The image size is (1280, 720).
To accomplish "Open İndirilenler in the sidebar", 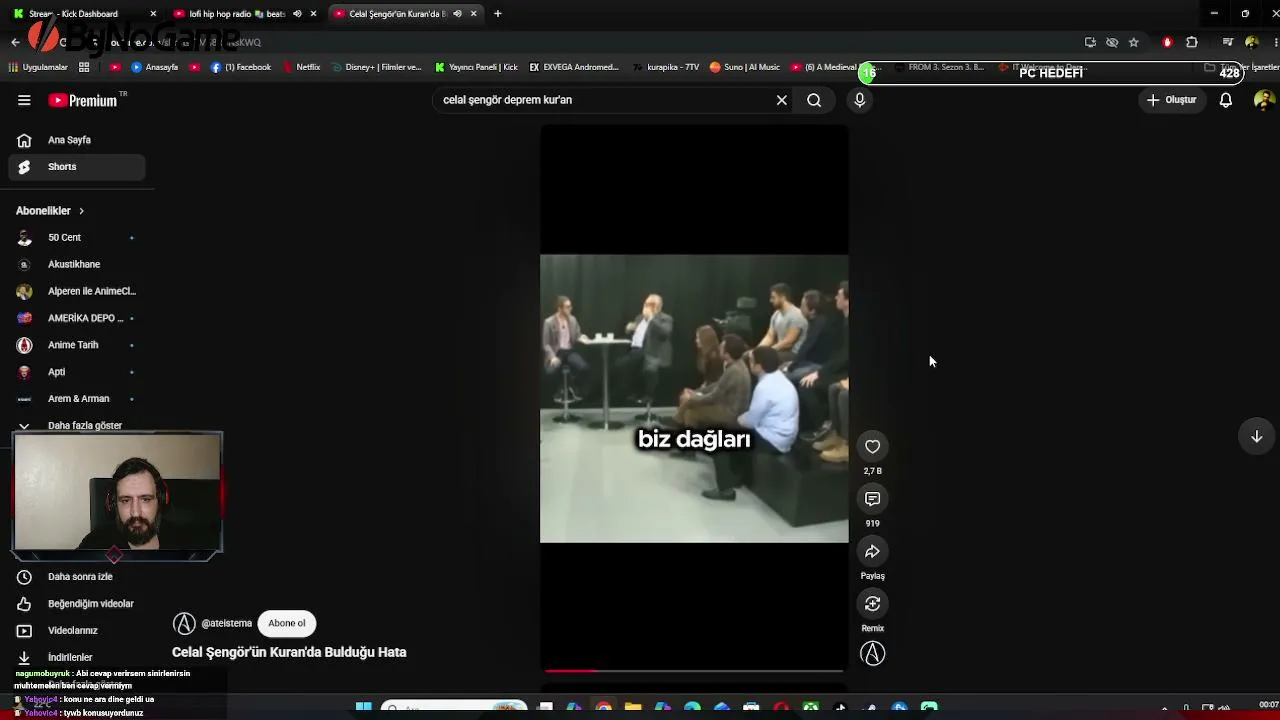I will pyautogui.click(x=77, y=658).
